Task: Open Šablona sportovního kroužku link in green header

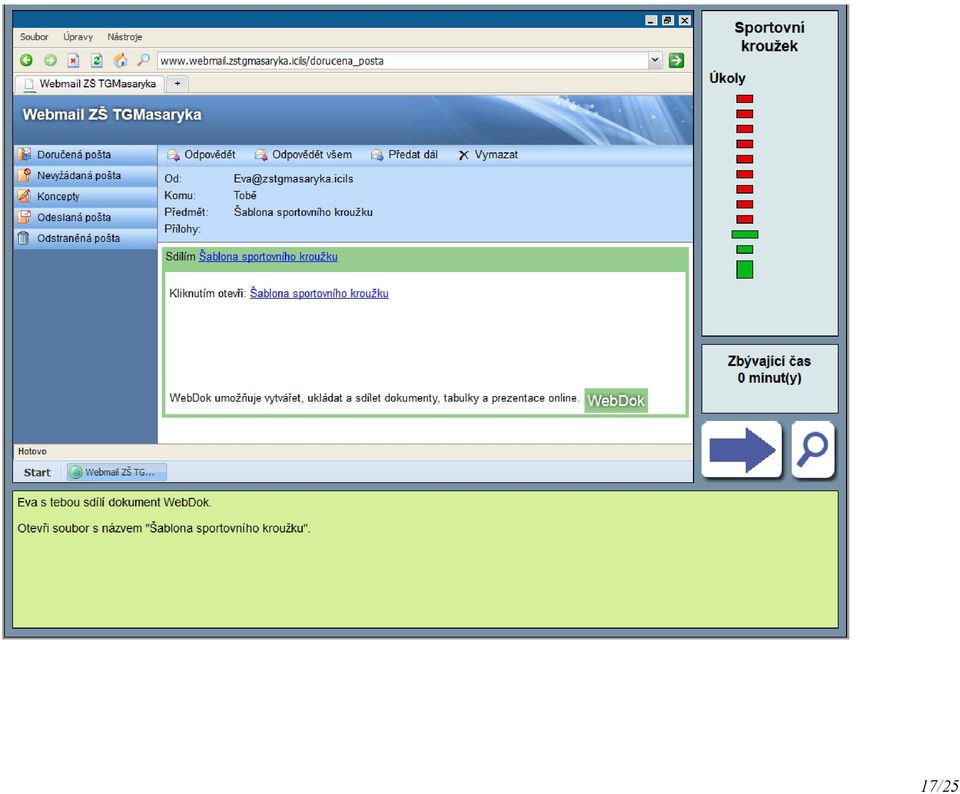Action: click(x=268, y=257)
